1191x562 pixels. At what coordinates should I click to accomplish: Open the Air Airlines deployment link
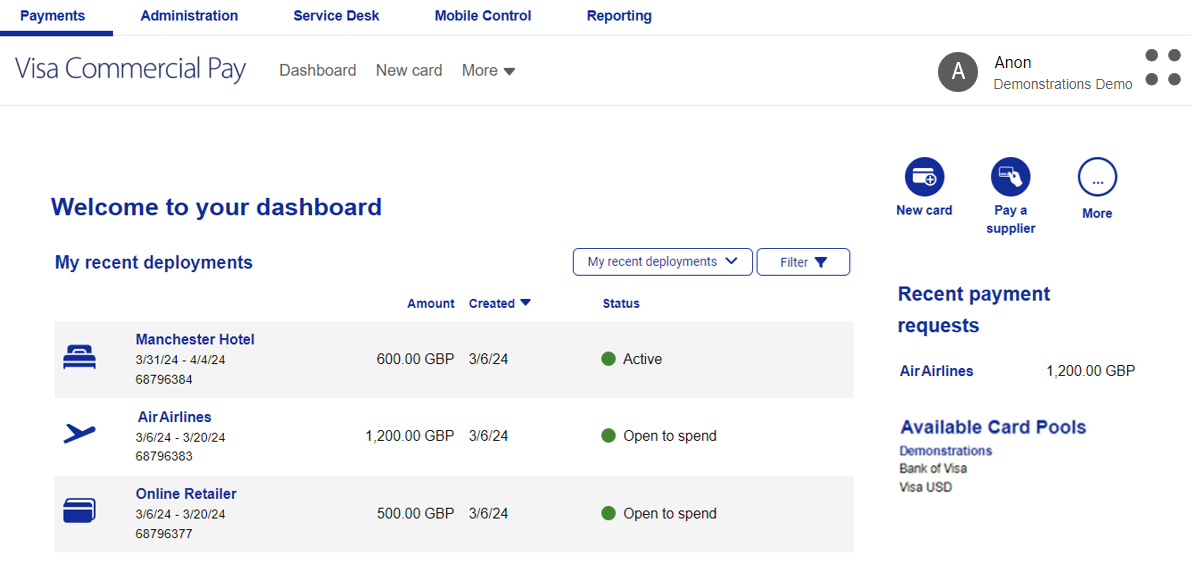pyautogui.click(x=175, y=417)
